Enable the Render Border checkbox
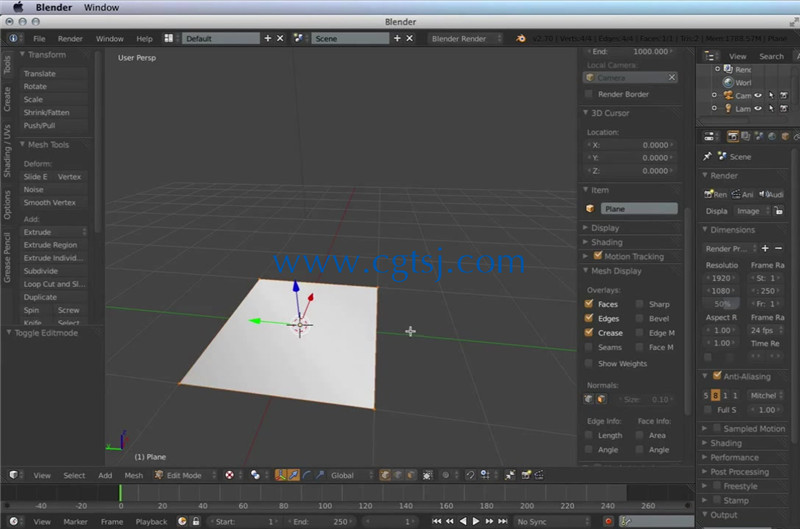This screenshot has width=800, height=529. [x=589, y=94]
